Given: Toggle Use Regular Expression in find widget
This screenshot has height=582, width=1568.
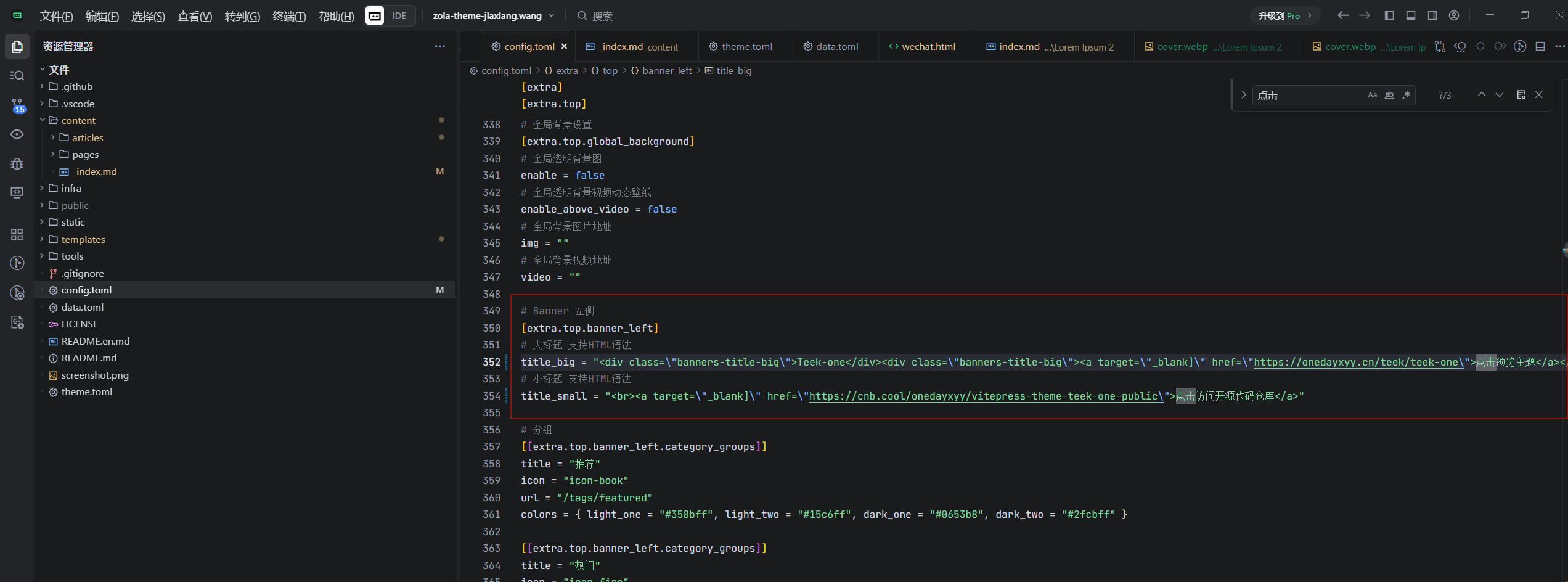Looking at the screenshot, I should [x=1406, y=95].
